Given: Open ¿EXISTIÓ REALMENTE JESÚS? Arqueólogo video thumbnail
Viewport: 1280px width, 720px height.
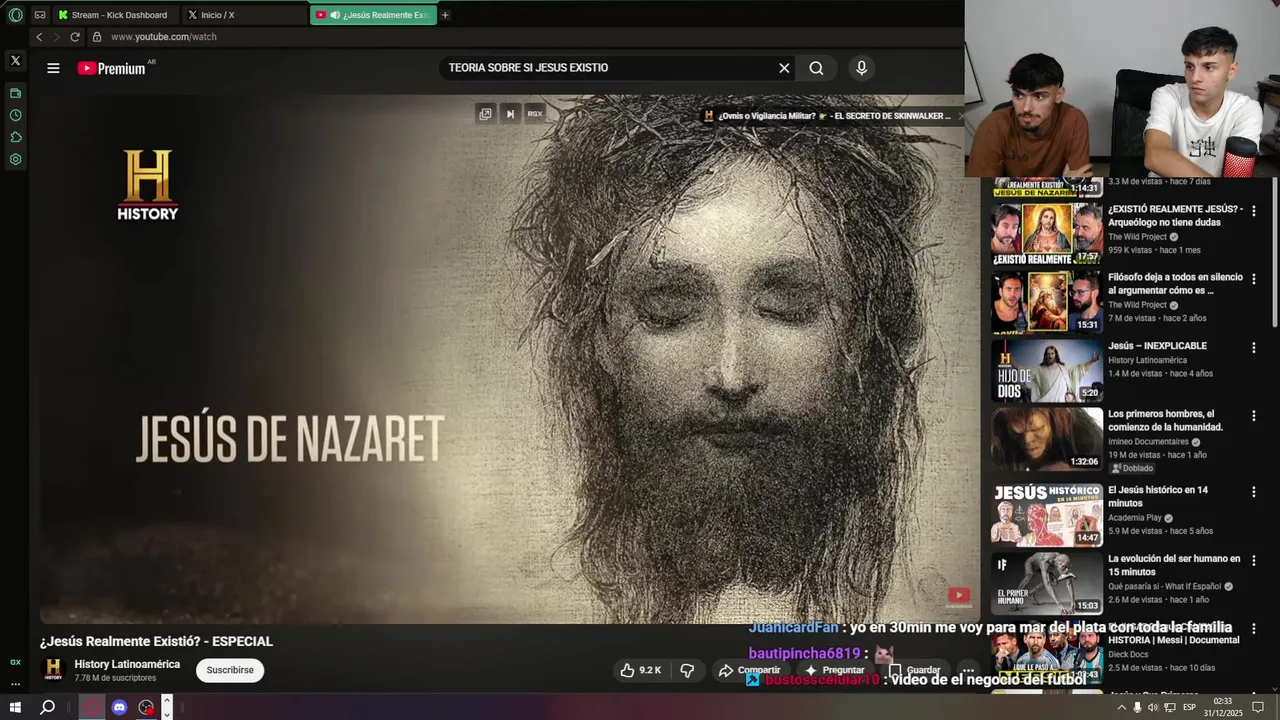Looking at the screenshot, I should pos(1047,234).
